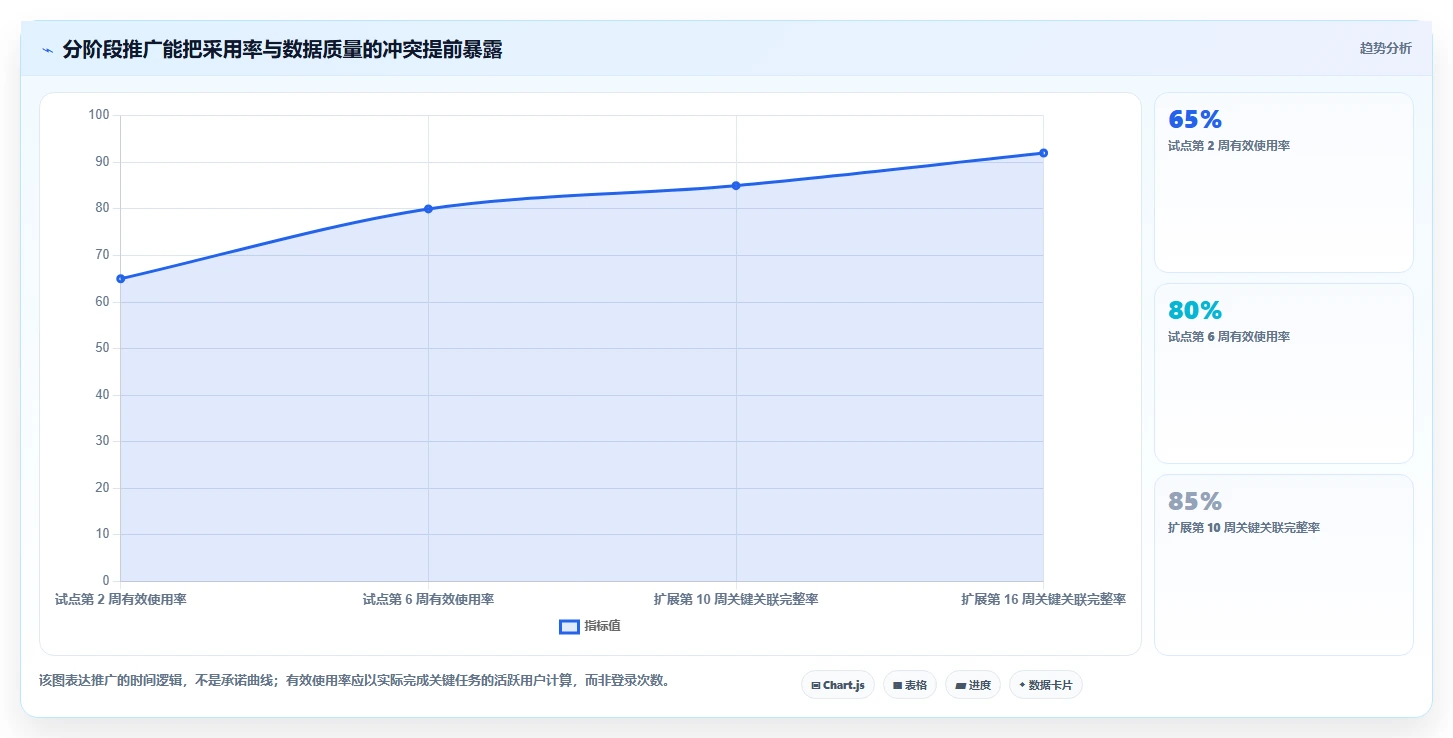Click the y-axis value 100

point(99,115)
